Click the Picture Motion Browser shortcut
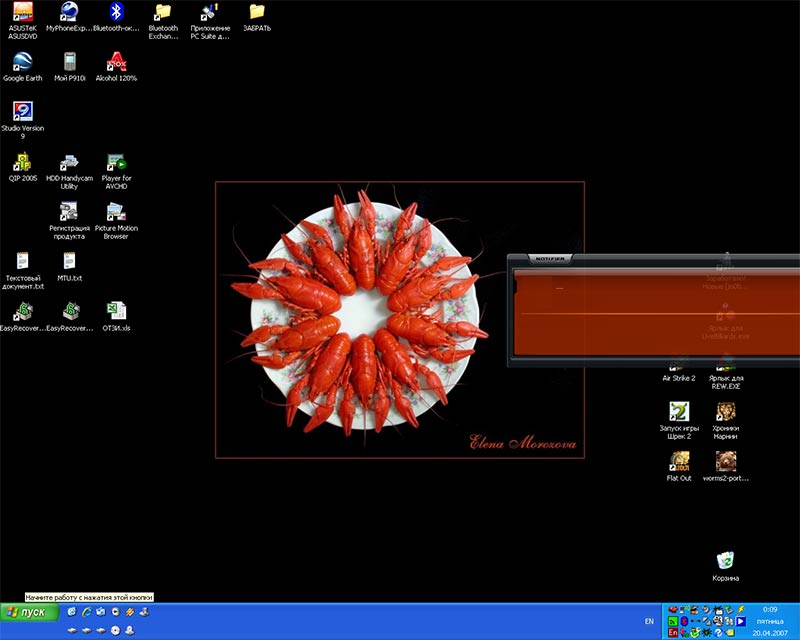This screenshot has width=800, height=640. click(116, 213)
